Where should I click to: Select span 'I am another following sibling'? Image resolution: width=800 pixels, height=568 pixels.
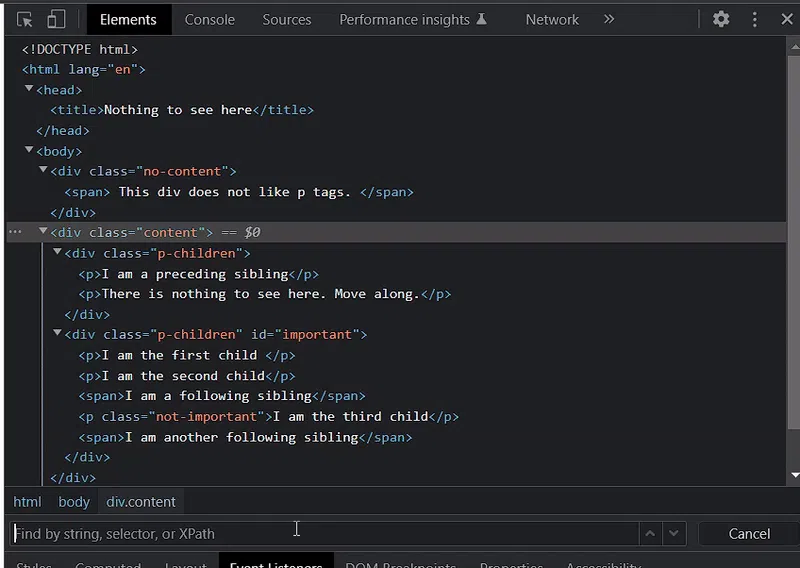coord(245,437)
